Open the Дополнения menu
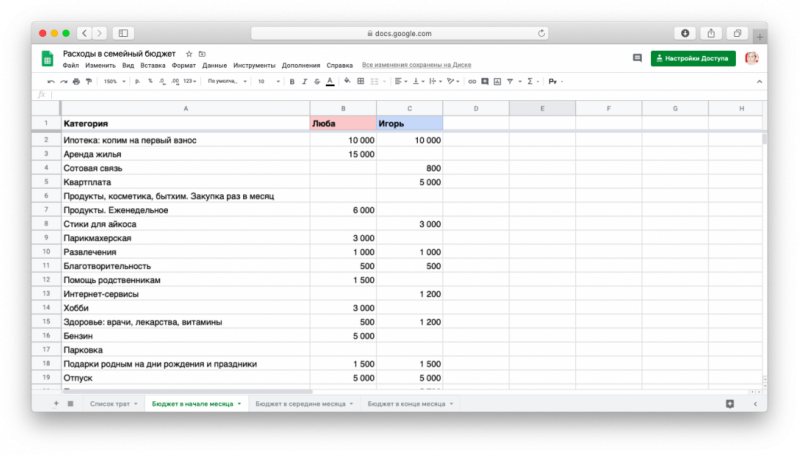Screen dimensions: 800x455 click(x=301, y=65)
